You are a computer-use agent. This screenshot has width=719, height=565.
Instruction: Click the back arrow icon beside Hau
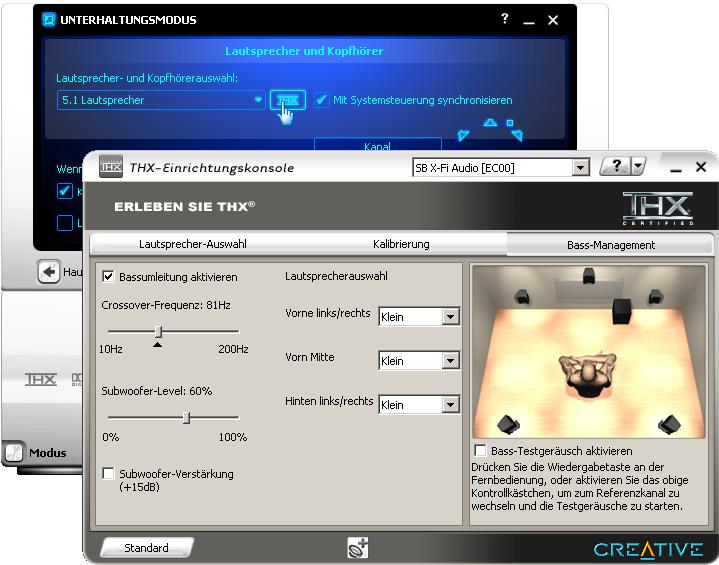point(49,272)
